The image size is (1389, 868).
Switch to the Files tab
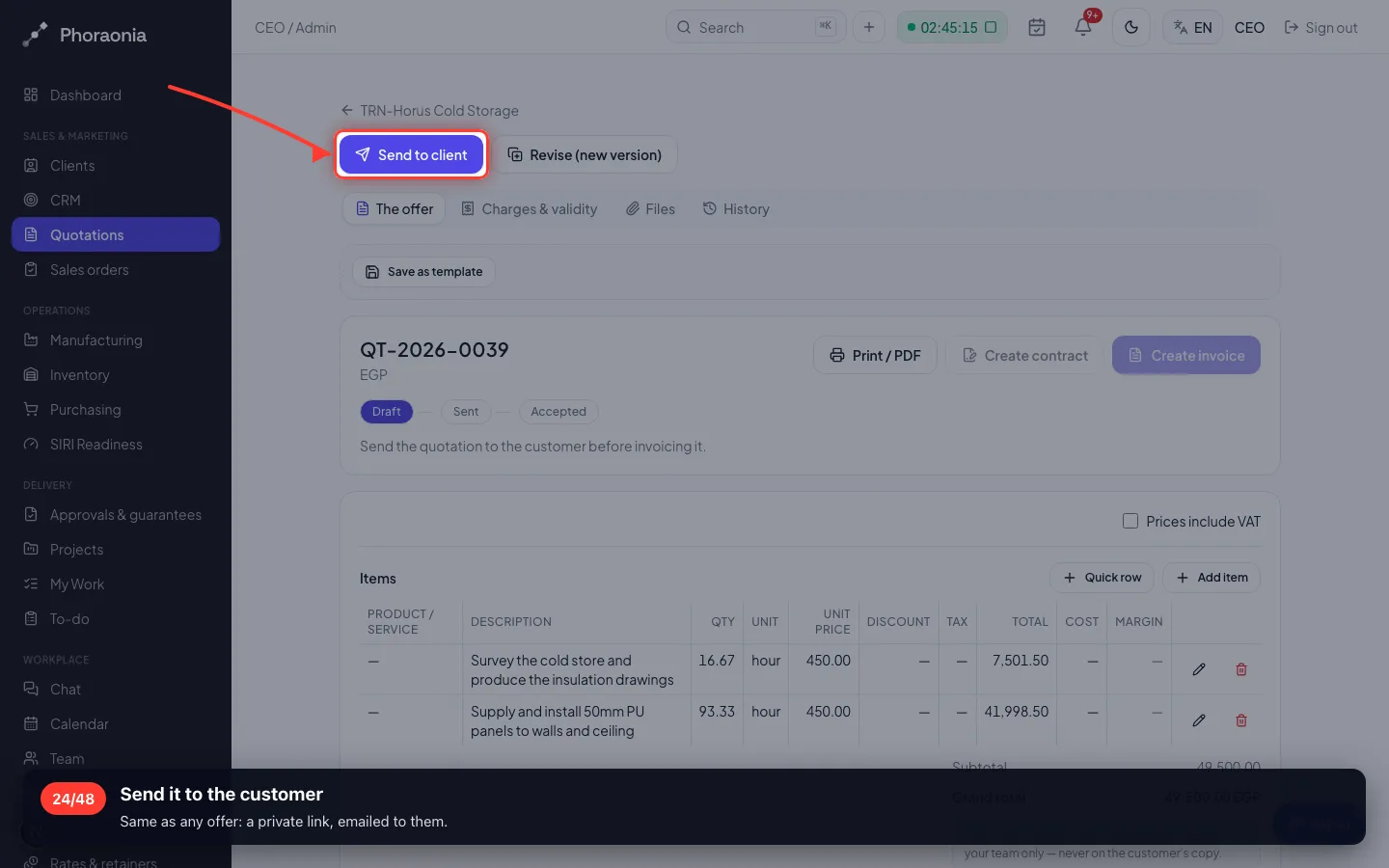(650, 208)
